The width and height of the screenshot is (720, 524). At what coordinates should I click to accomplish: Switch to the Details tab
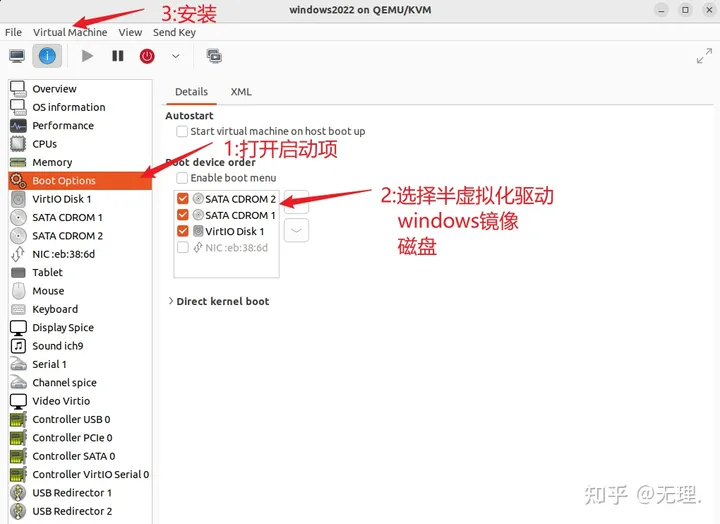pos(191,91)
